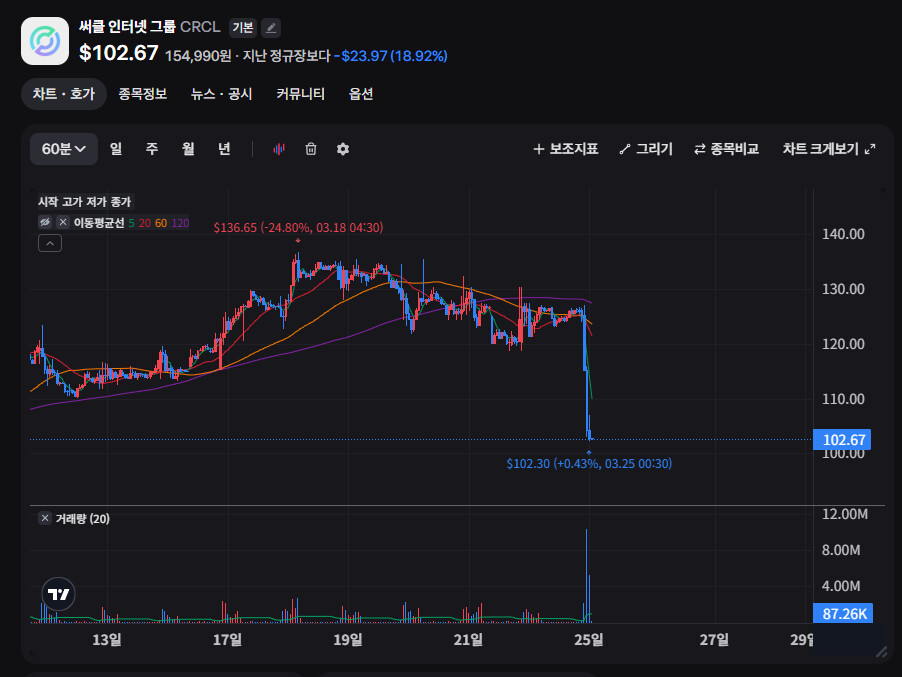Open the 종목정보 tab

point(143,94)
